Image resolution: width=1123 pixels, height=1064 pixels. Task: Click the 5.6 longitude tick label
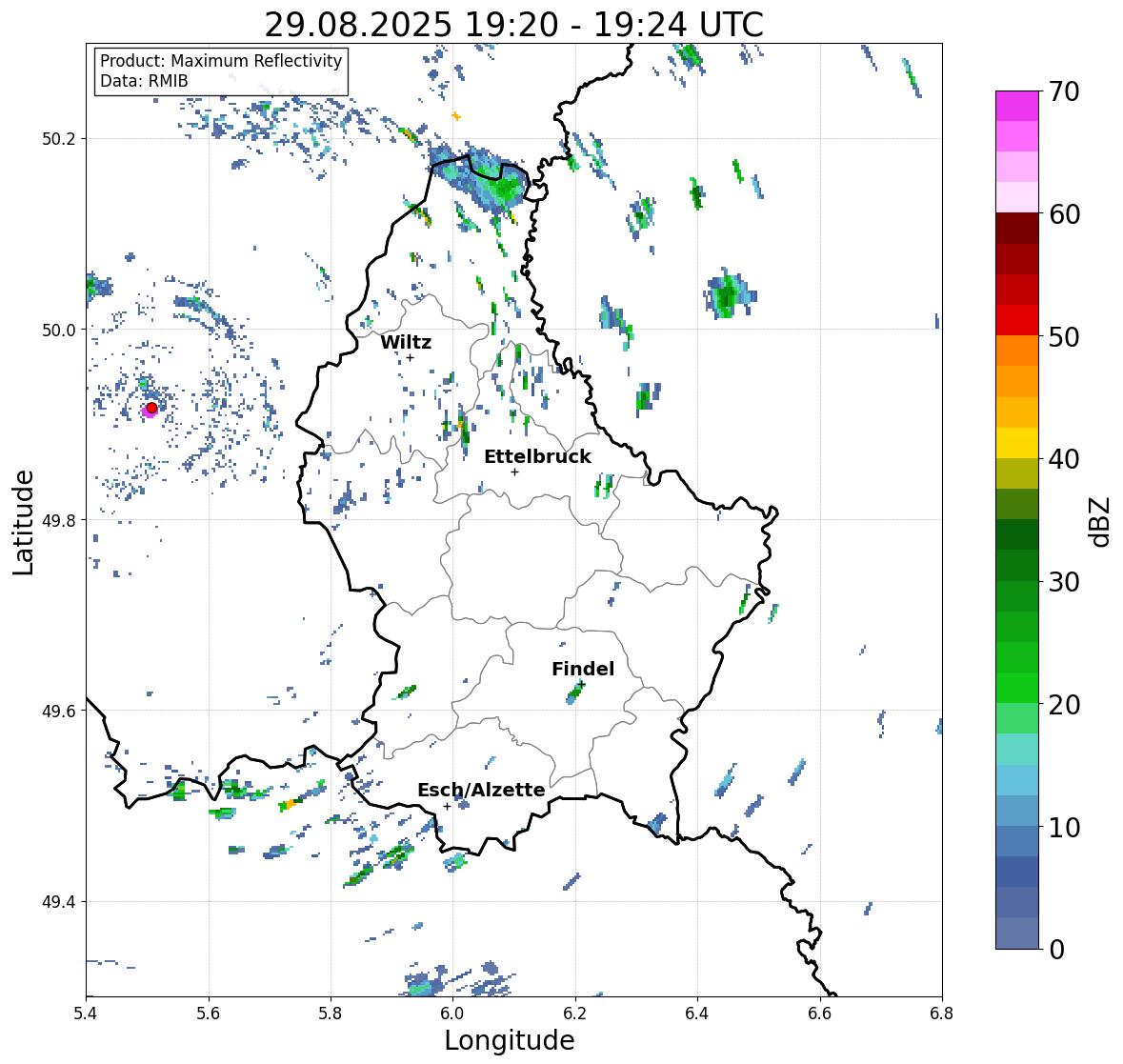pyautogui.click(x=209, y=1014)
